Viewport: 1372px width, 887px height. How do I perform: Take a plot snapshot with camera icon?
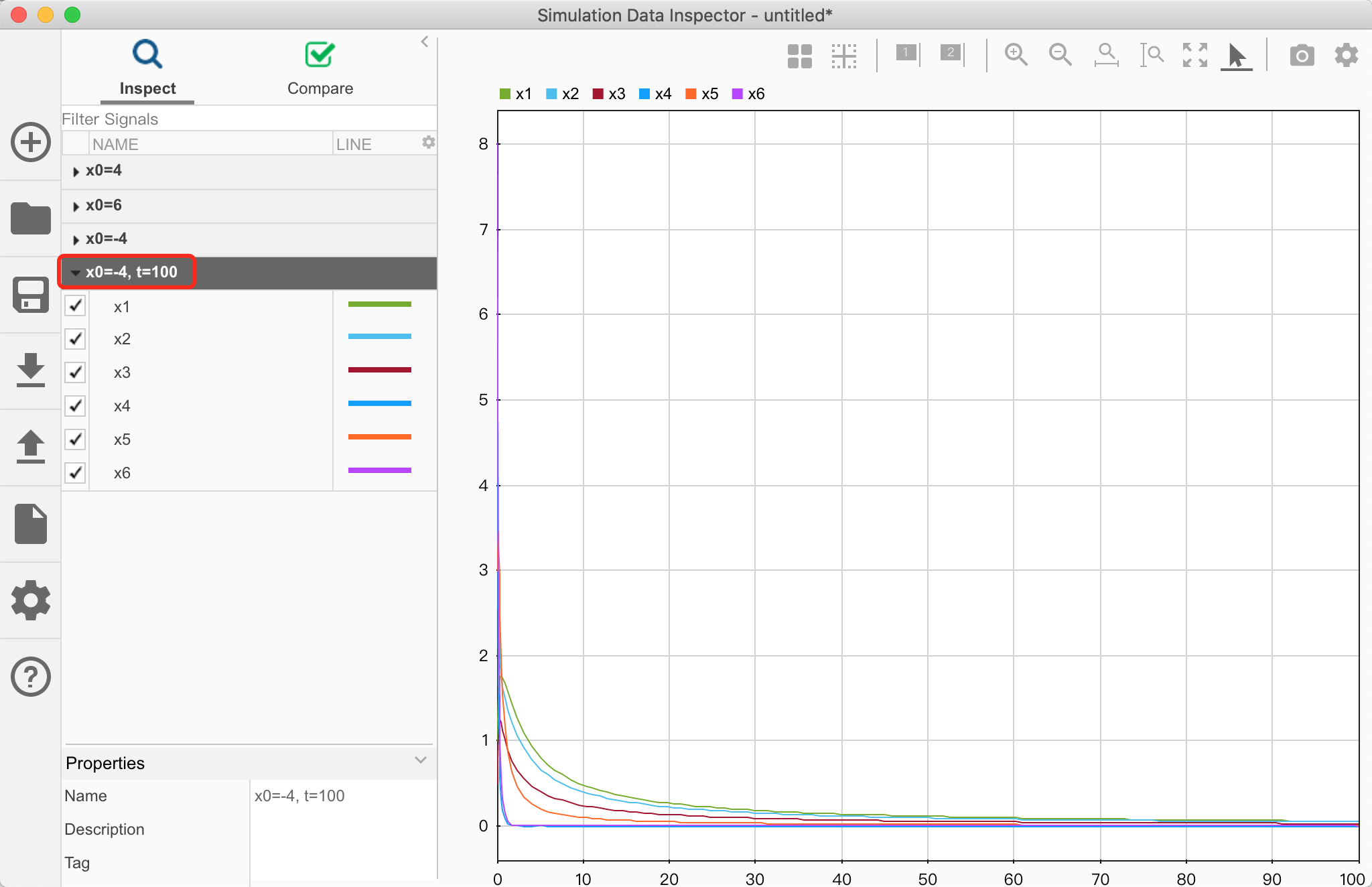pyautogui.click(x=1302, y=55)
